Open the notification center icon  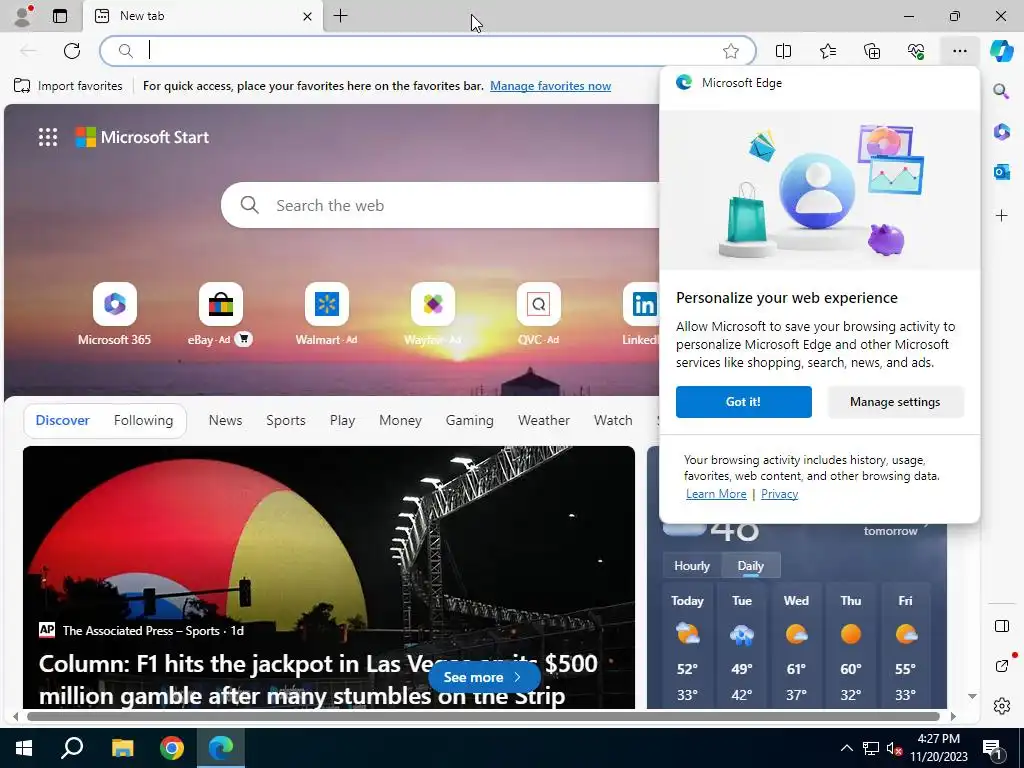(992, 748)
